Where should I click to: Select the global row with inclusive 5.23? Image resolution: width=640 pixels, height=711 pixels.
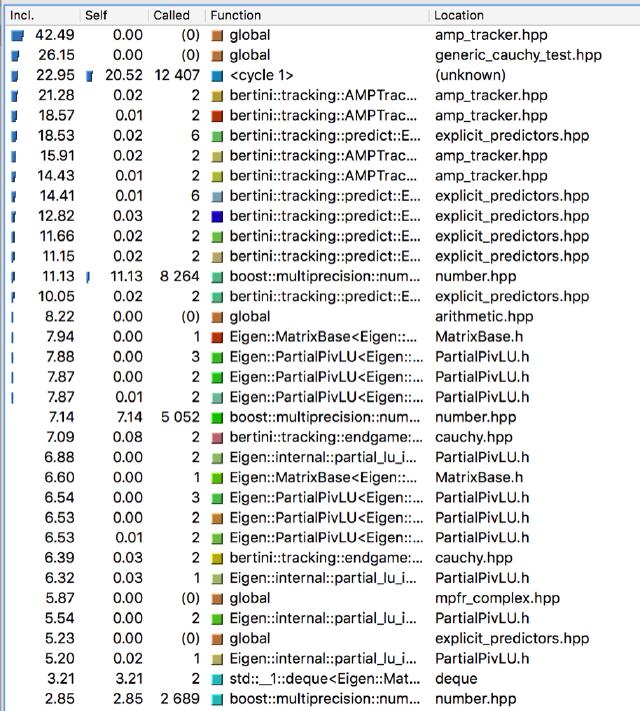pyautogui.click(x=322, y=638)
